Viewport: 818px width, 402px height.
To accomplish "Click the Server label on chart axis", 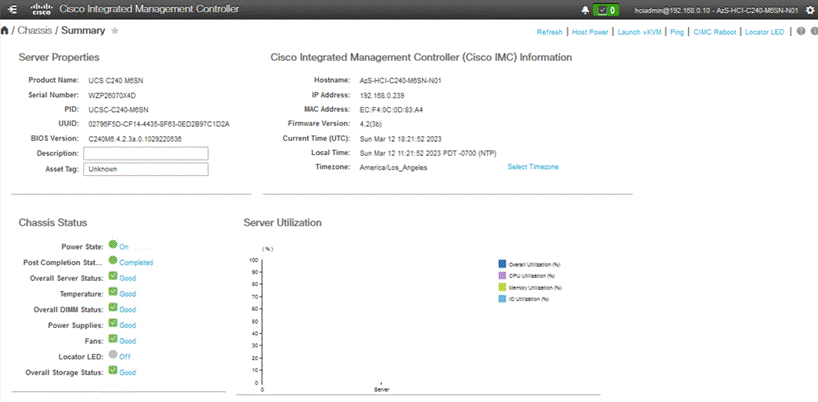I will [381, 389].
